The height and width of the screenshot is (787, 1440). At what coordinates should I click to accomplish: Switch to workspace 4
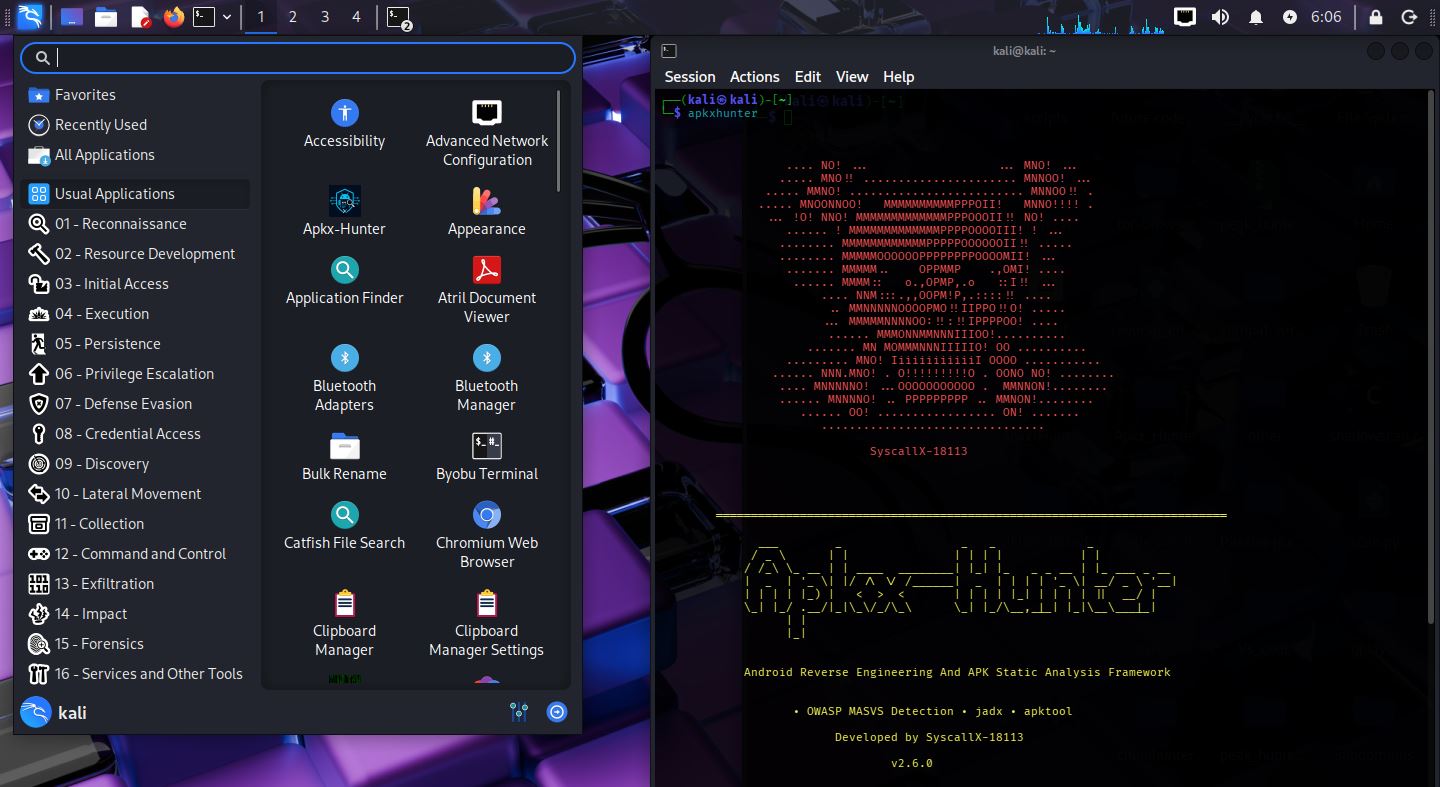coord(356,16)
